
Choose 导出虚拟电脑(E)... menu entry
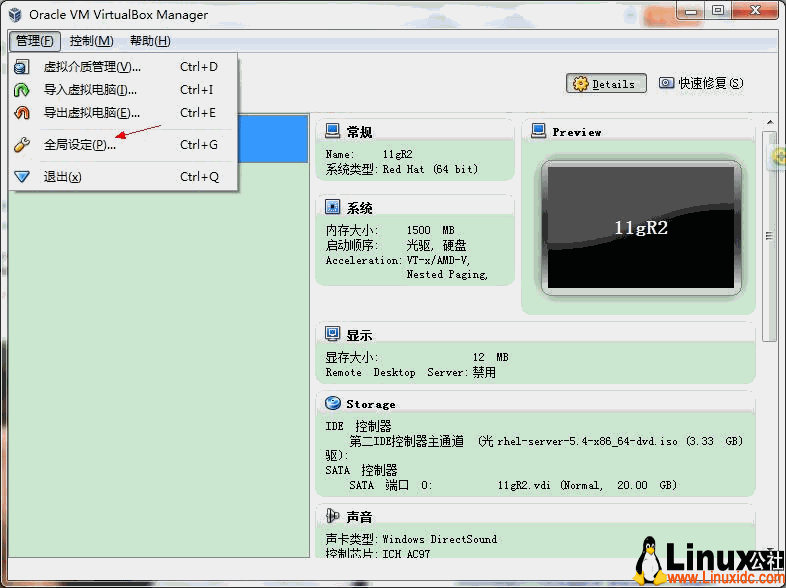pyautogui.click(x=123, y=113)
